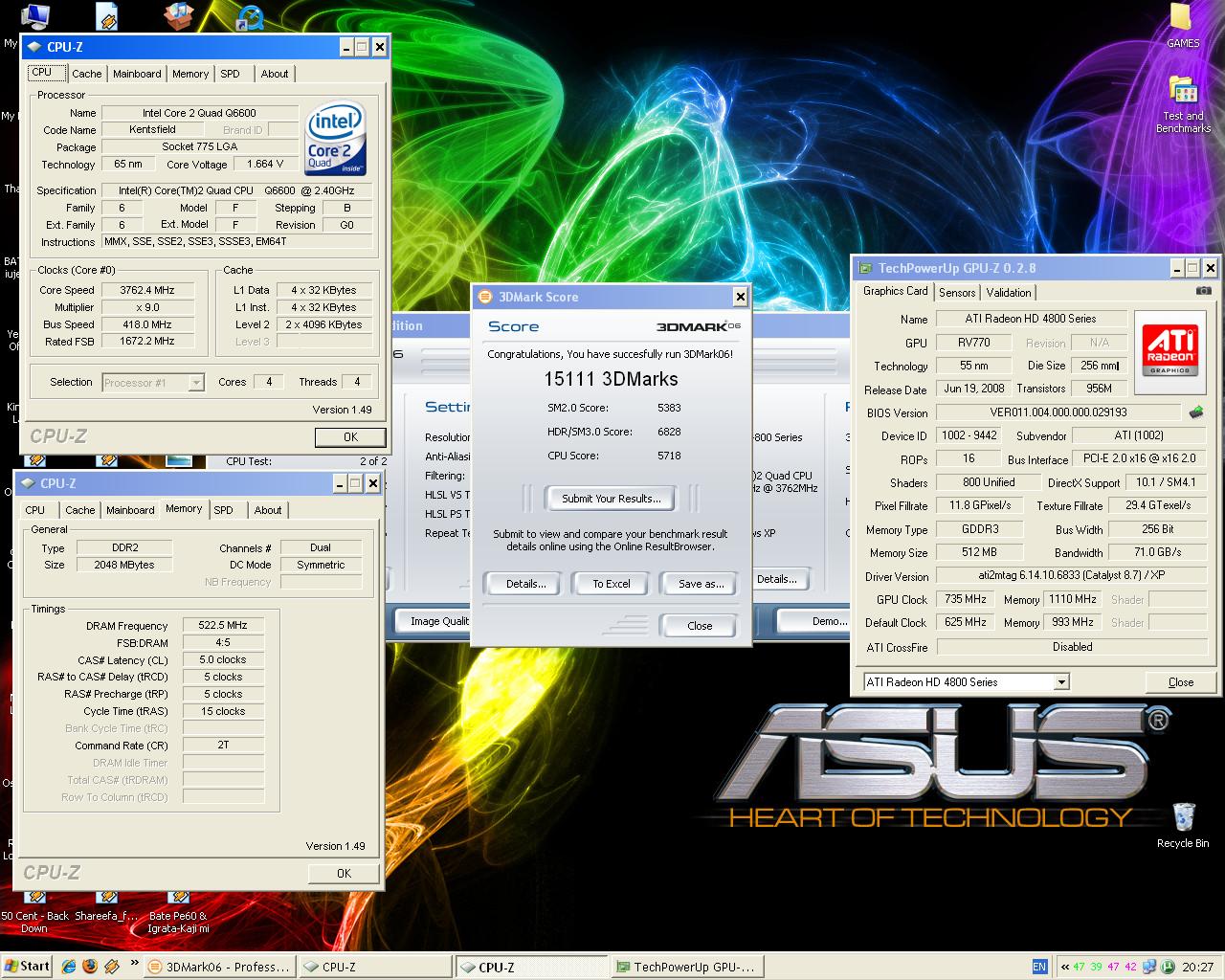1225x980 pixels.
Task: Switch to TechPowerUp GPU-Z taskbar button
Action: point(687,967)
